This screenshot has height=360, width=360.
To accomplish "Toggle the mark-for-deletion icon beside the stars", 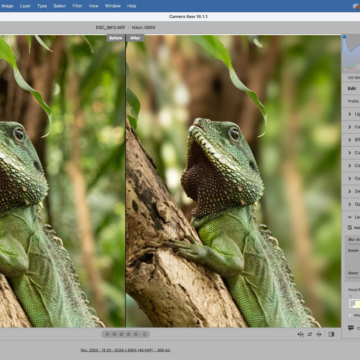I will (x=145, y=334).
